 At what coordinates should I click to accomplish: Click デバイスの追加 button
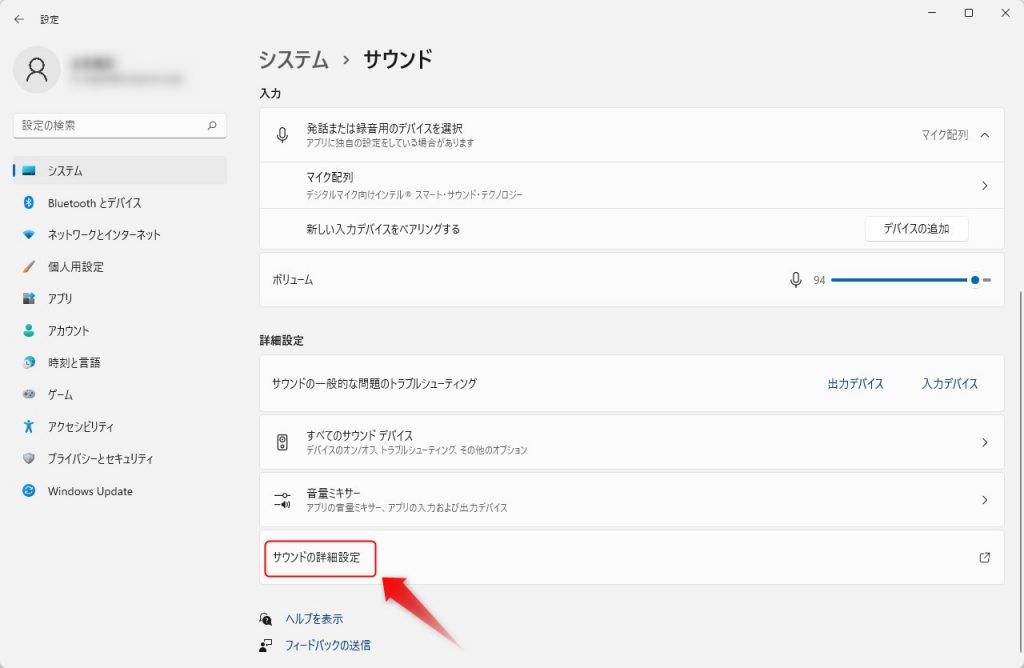click(916, 229)
